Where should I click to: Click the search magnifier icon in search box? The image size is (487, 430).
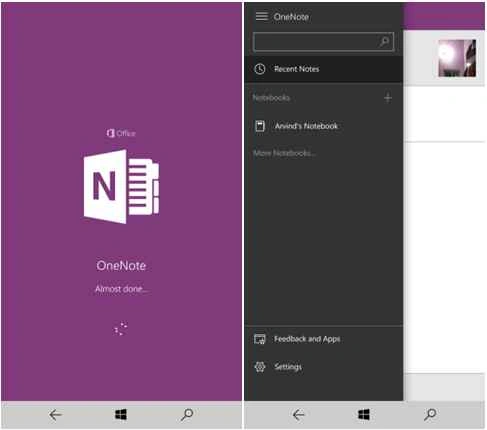coord(385,42)
